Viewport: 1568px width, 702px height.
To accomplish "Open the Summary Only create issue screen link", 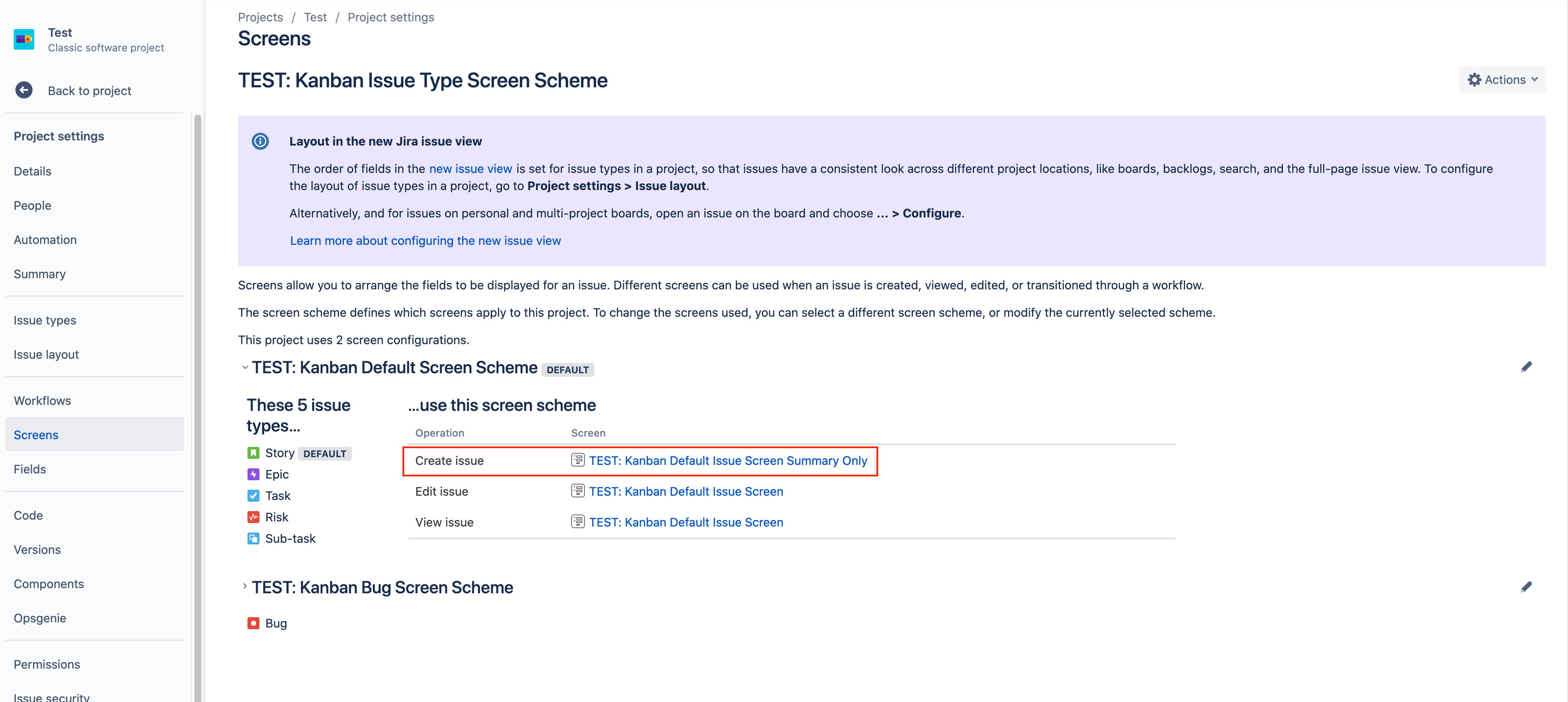I will pos(727,461).
